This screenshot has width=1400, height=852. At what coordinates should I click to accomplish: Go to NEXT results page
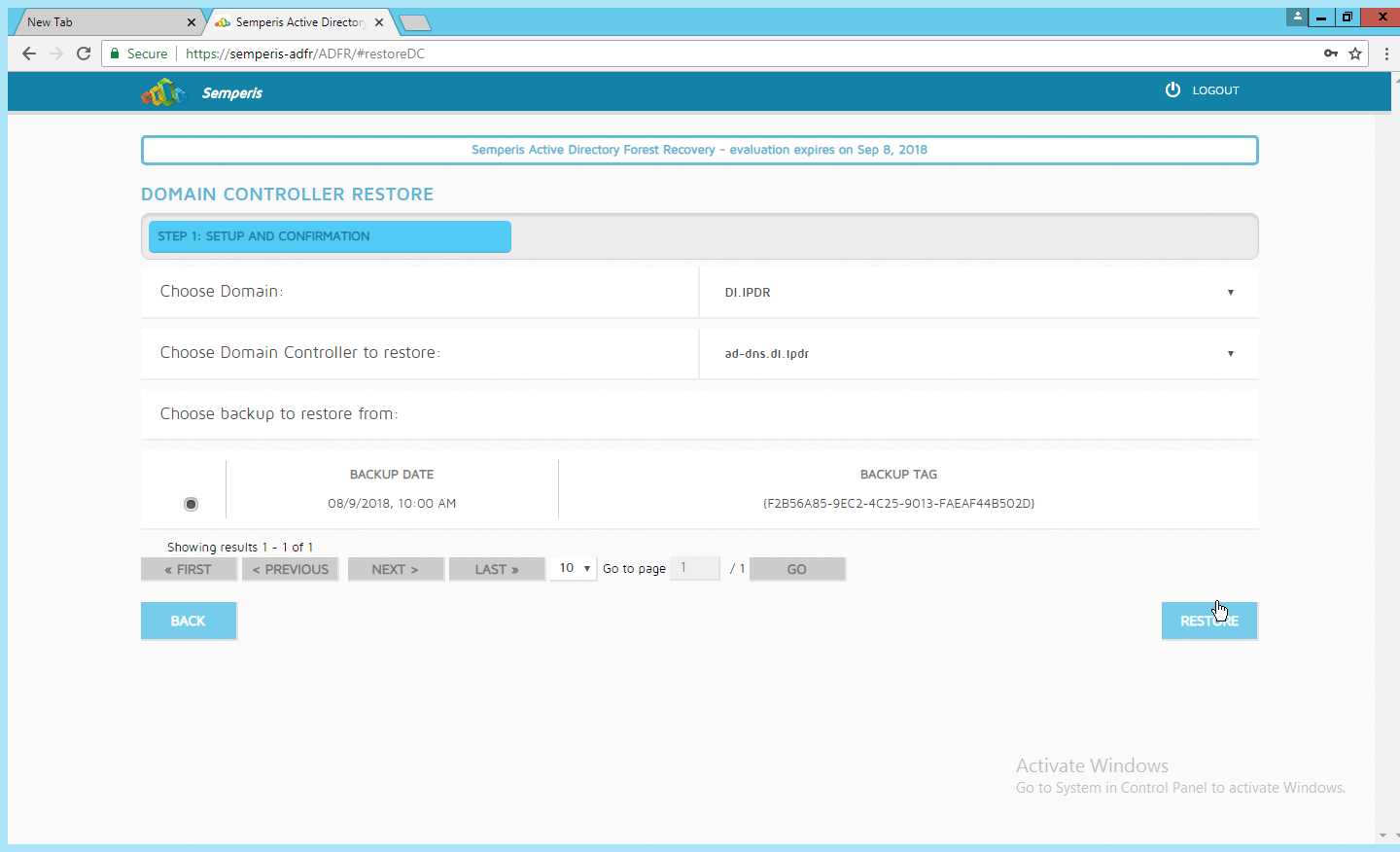pyautogui.click(x=396, y=569)
